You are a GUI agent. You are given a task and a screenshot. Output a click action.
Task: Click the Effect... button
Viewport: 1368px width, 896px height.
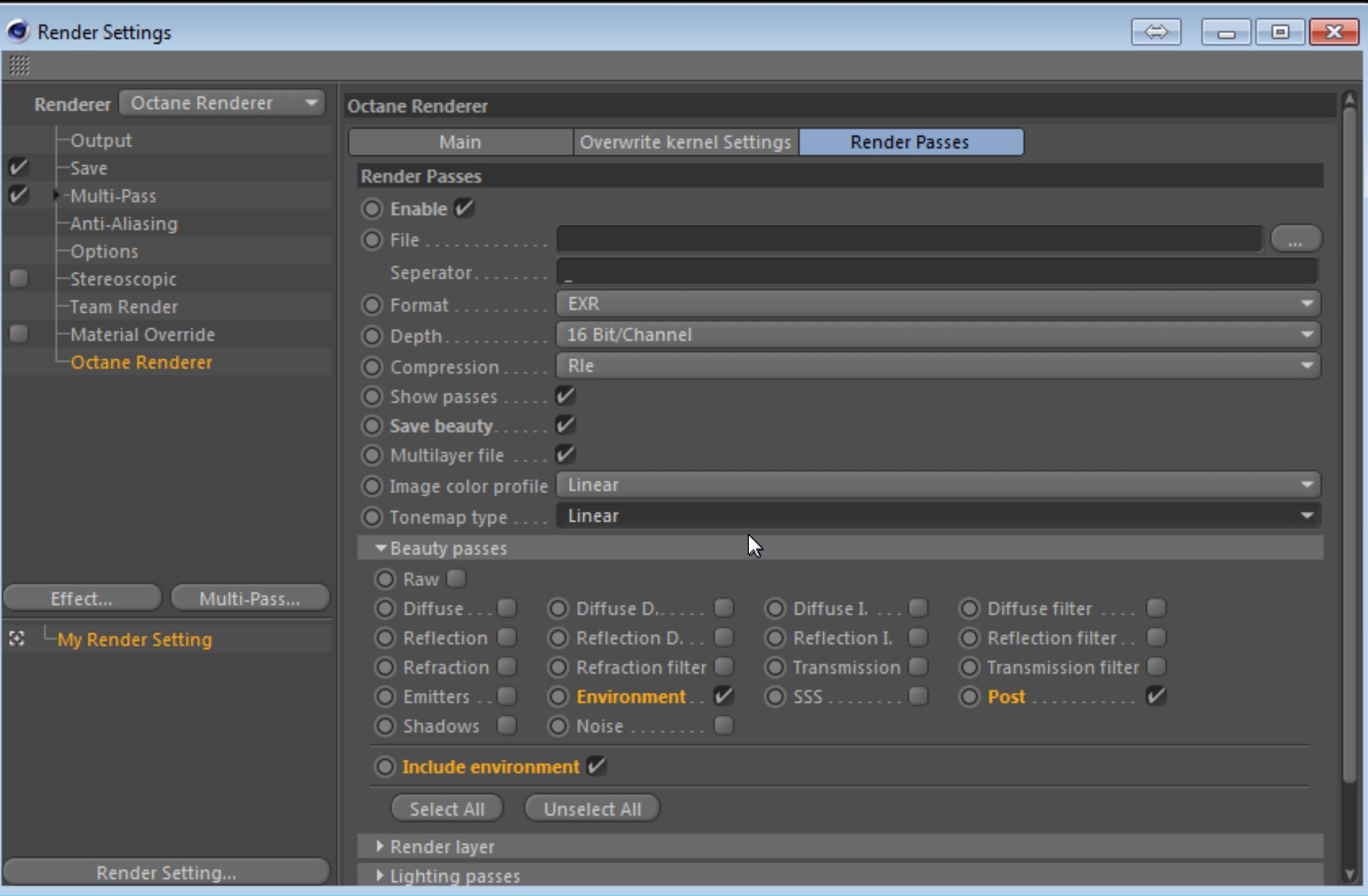(82, 598)
